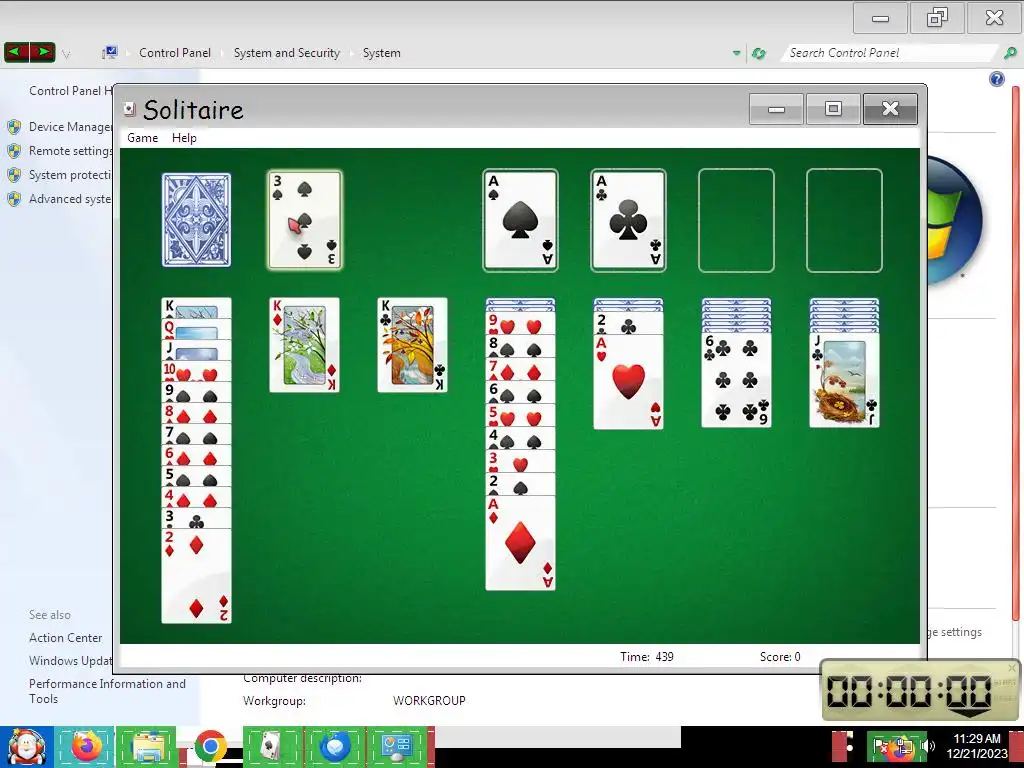Open recent pages dropdown arrow
This screenshot has width=1024, height=768.
coord(66,54)
